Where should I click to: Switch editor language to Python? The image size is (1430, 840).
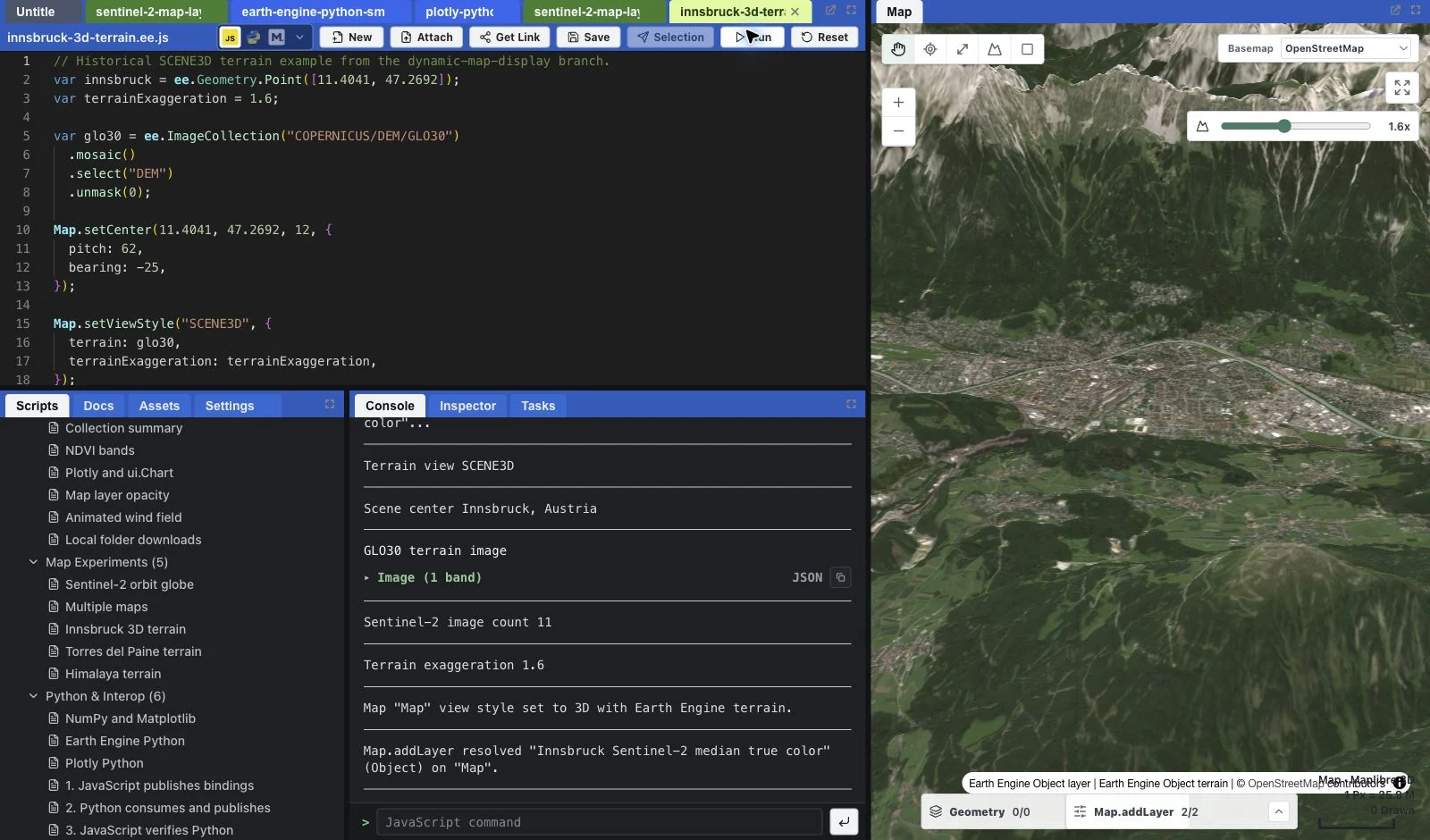click(x=253, y=38)
